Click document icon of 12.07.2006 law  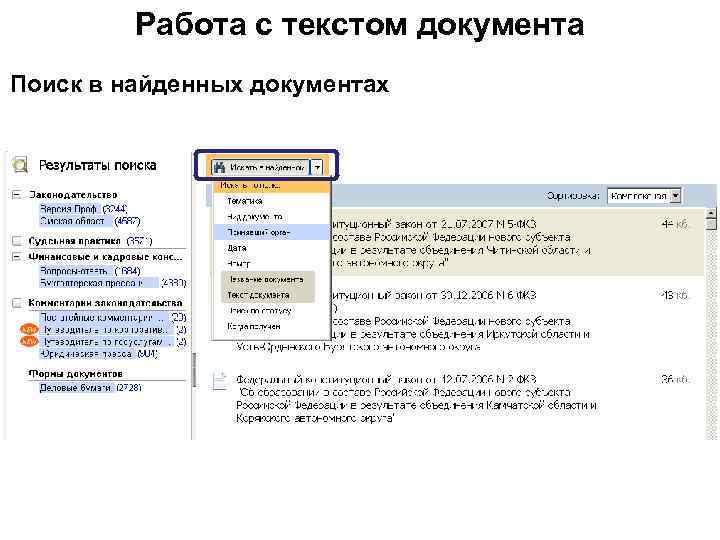coord(219,382)
